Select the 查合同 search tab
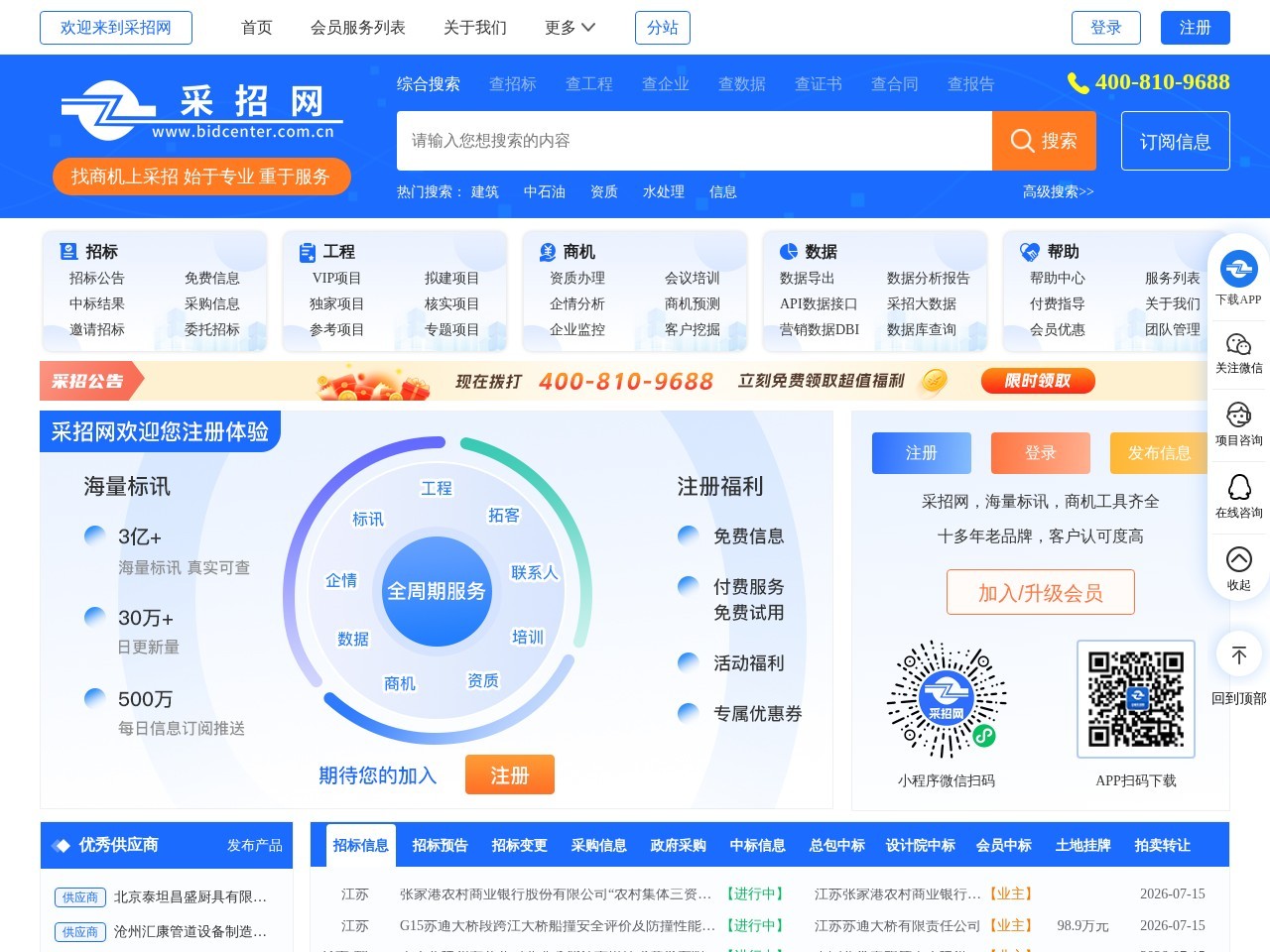The height and width of the screenshot is (952, 1270). (x=895, y=84)
